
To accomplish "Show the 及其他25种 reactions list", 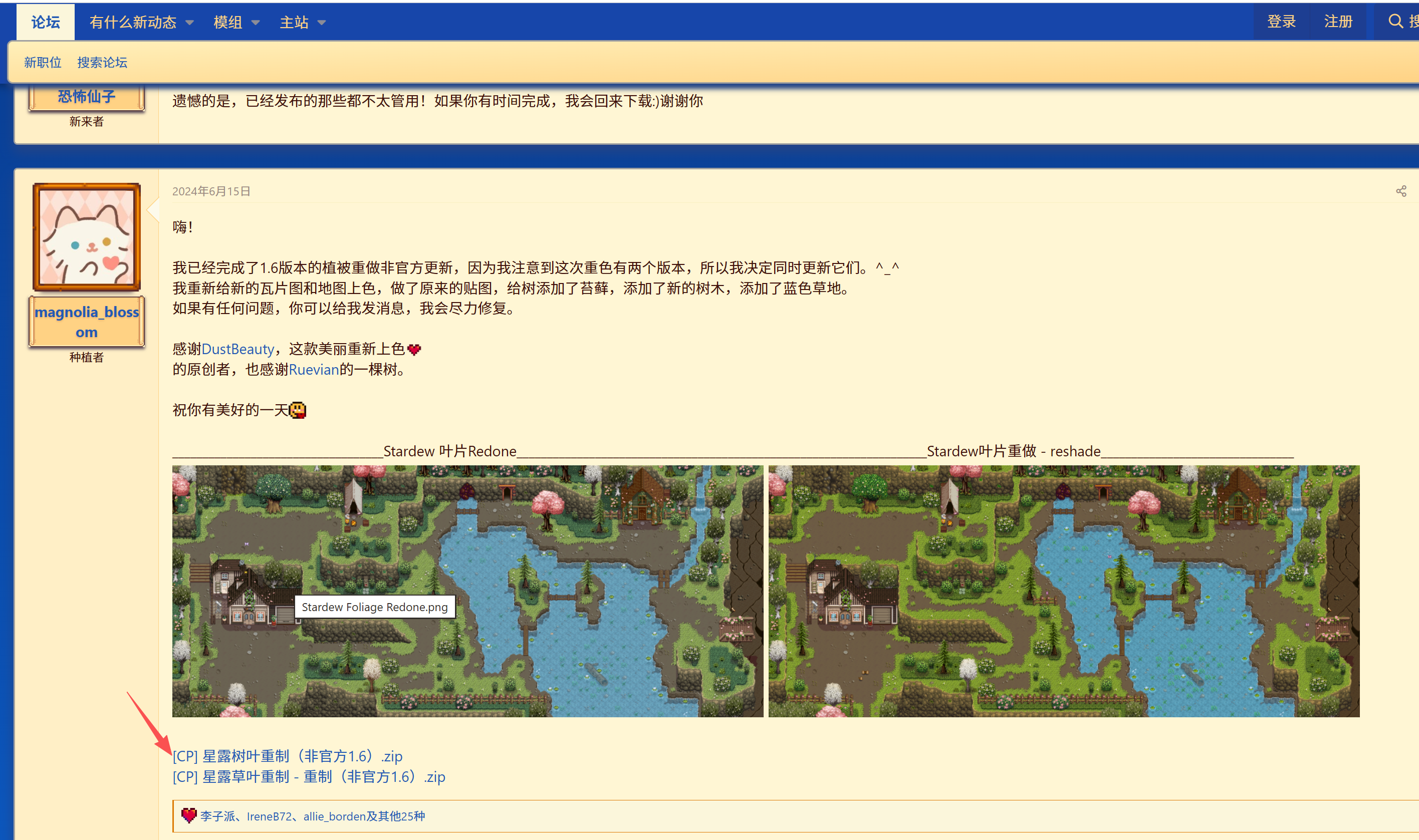I will click(395, 816).
